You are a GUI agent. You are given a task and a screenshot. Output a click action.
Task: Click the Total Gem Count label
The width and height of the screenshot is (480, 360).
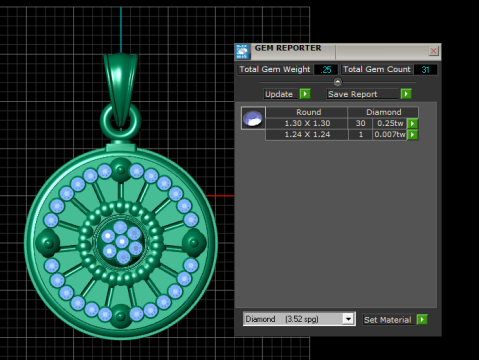pos(377,69)
